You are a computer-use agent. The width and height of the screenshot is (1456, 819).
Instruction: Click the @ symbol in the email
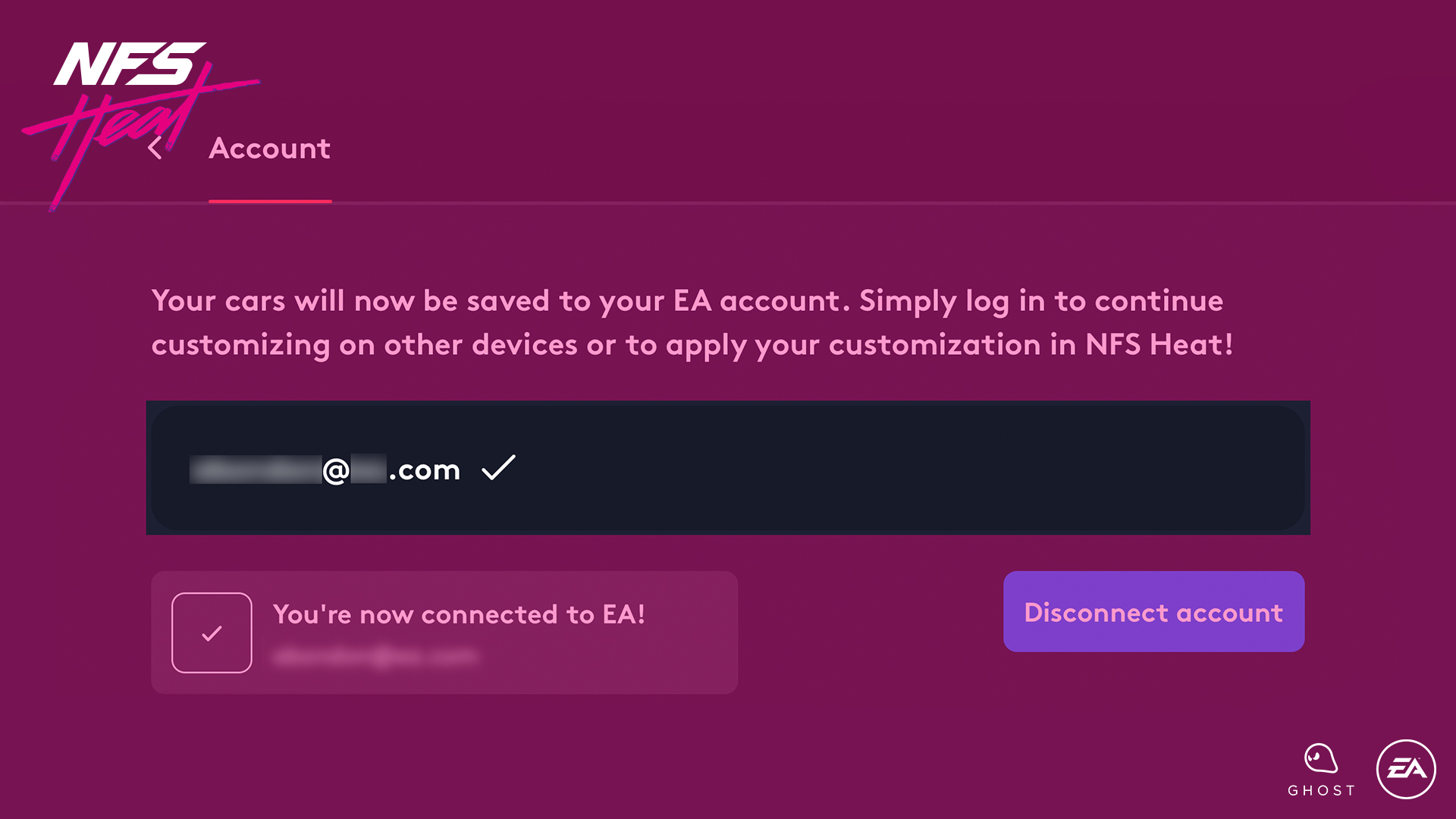(336, 470)
